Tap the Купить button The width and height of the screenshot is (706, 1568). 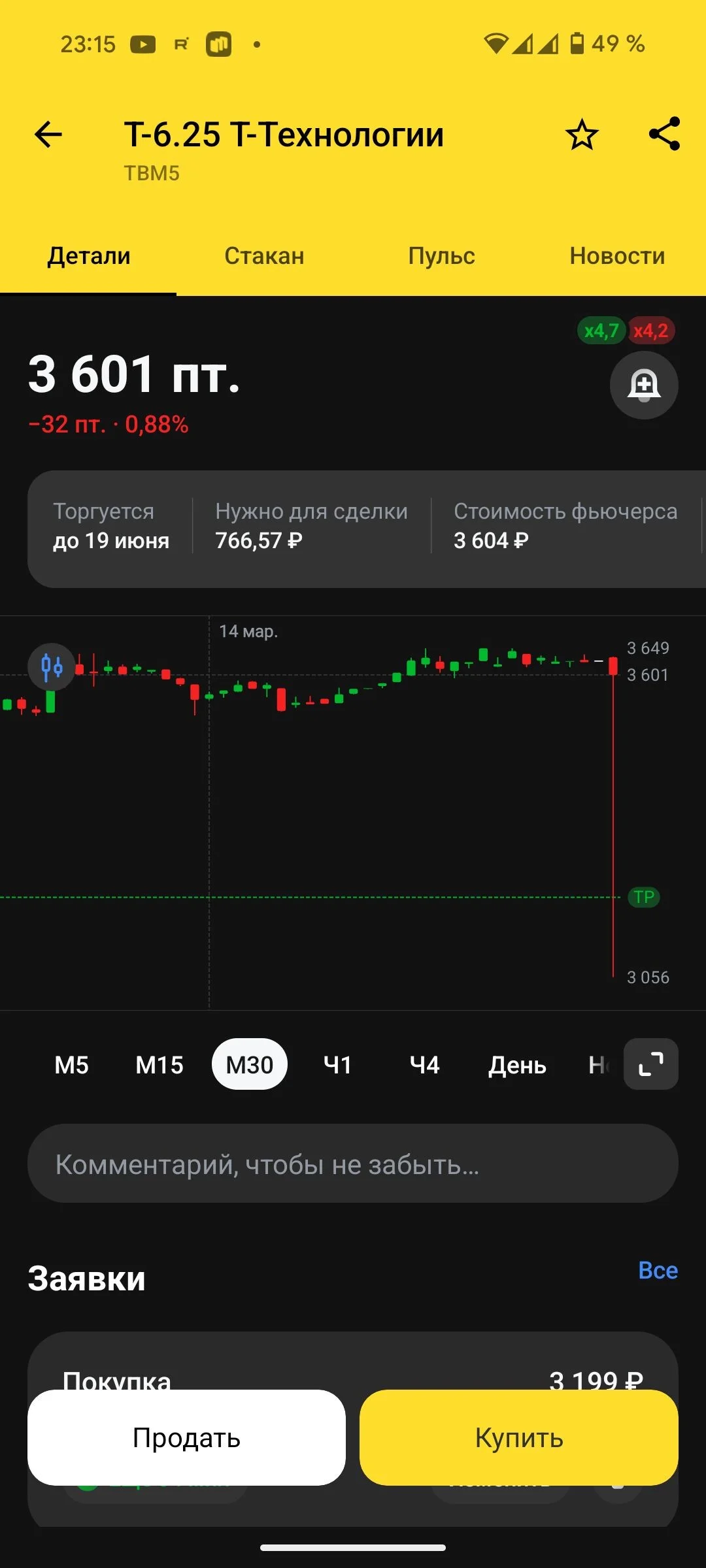519,1438
